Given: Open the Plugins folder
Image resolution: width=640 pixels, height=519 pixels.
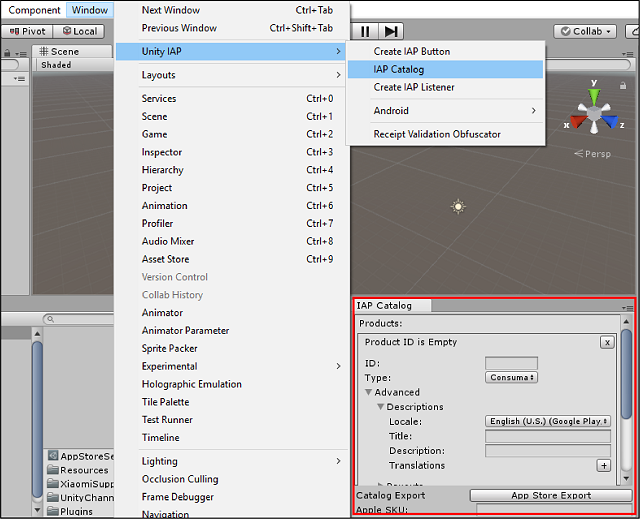Looking at the screenshot, I should pyautogui.click(x=78, y=509).
